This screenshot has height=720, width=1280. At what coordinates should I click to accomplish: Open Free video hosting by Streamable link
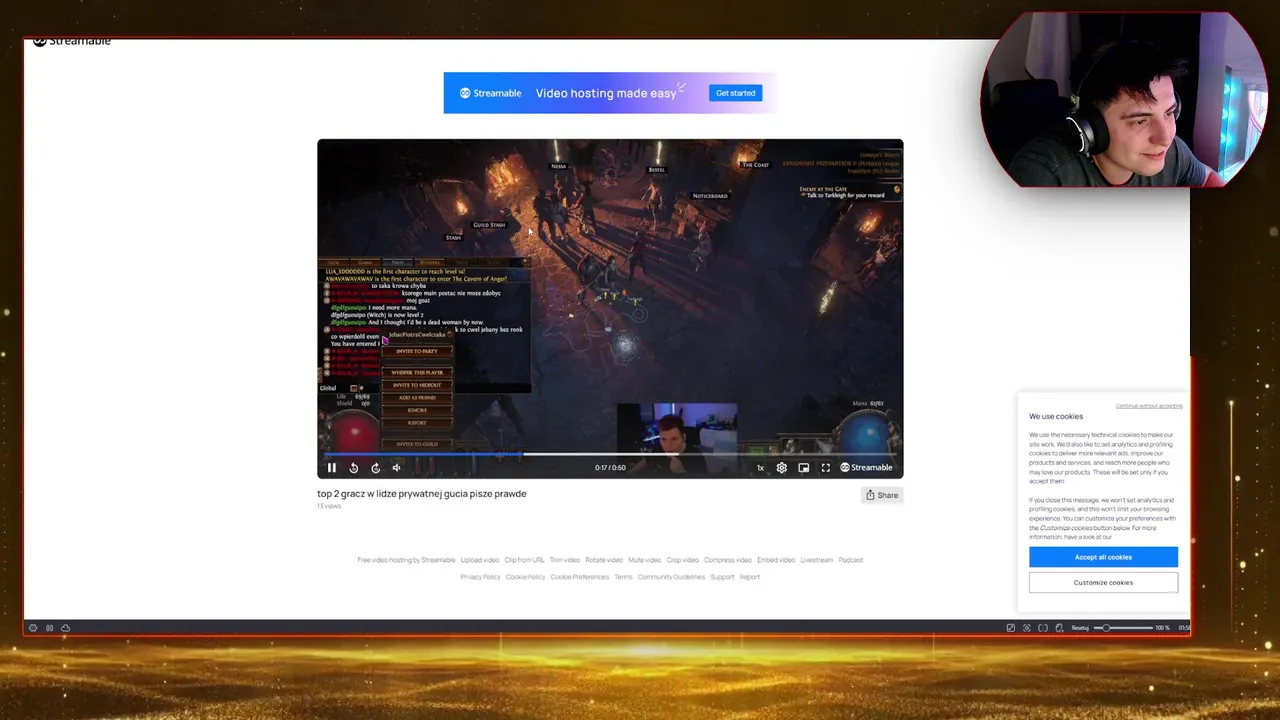click(x=406, y=560)
